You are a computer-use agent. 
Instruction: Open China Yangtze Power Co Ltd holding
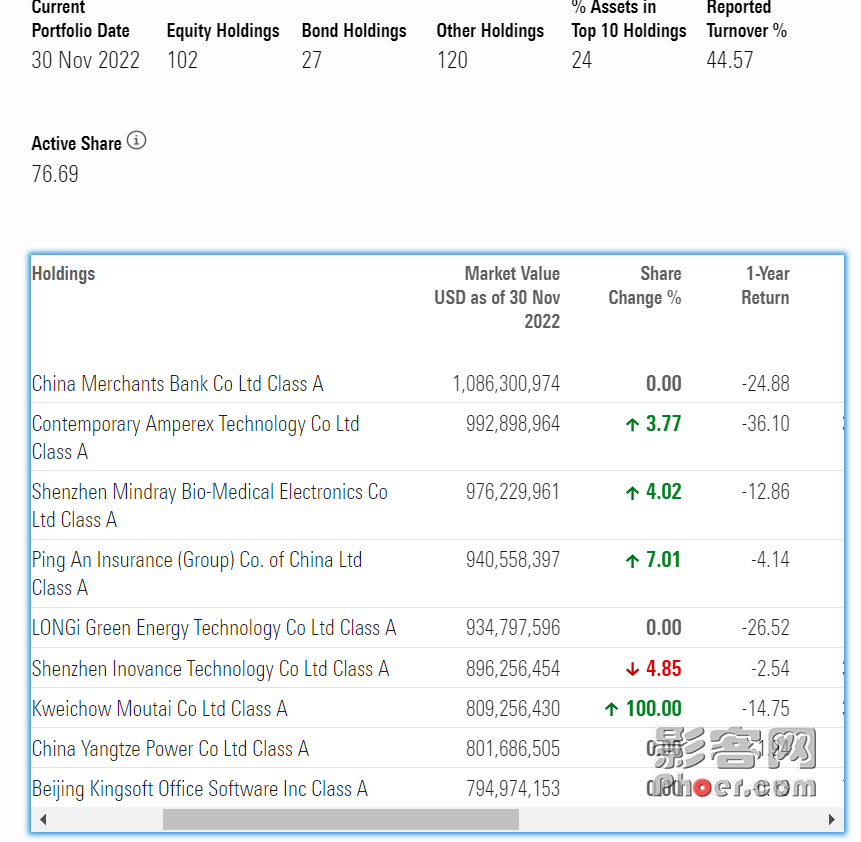[170, 749]
